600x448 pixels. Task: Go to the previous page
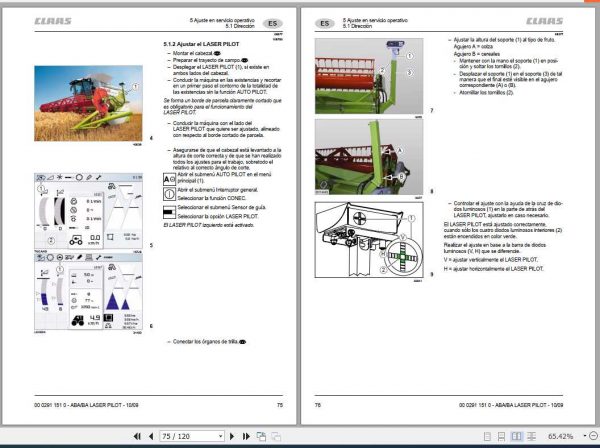(x=151, y=436)
